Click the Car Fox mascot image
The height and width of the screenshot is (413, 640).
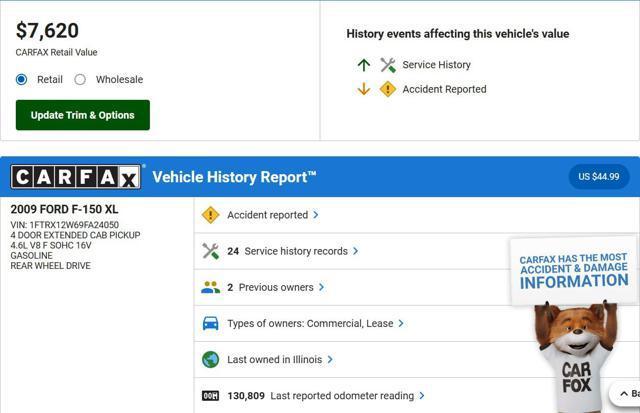576,357
